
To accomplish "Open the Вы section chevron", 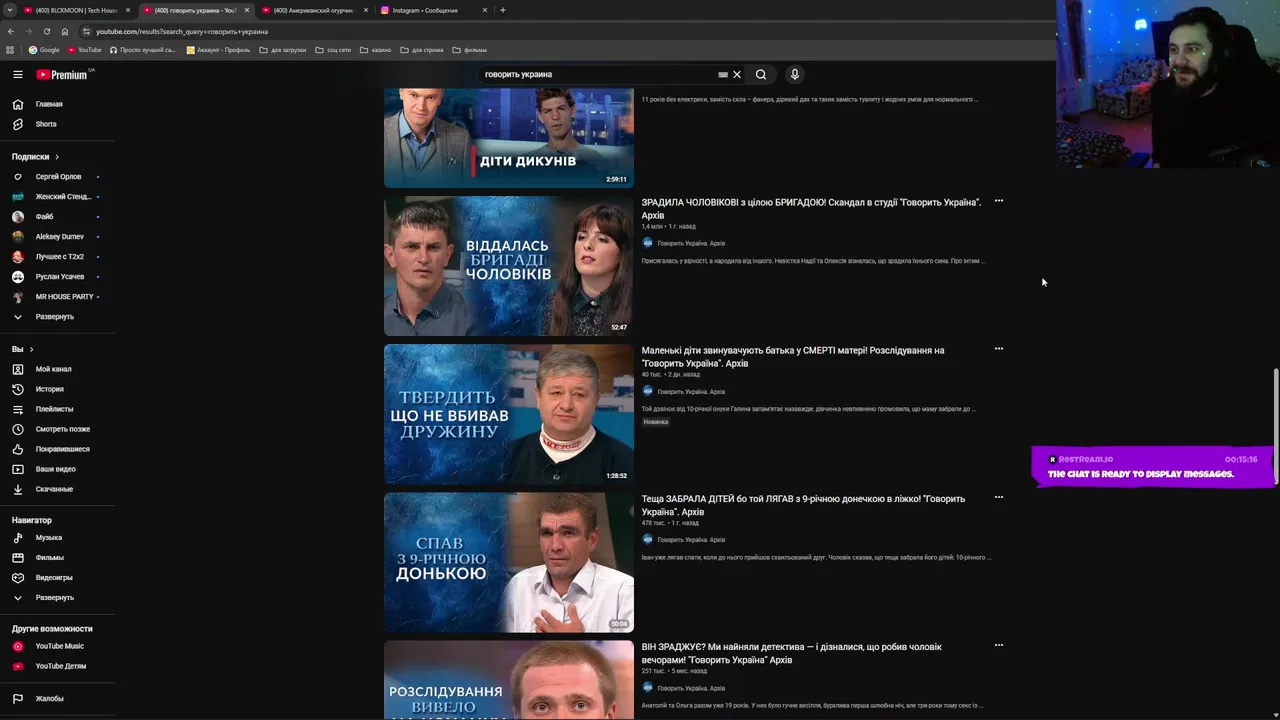I will (31, 349).
